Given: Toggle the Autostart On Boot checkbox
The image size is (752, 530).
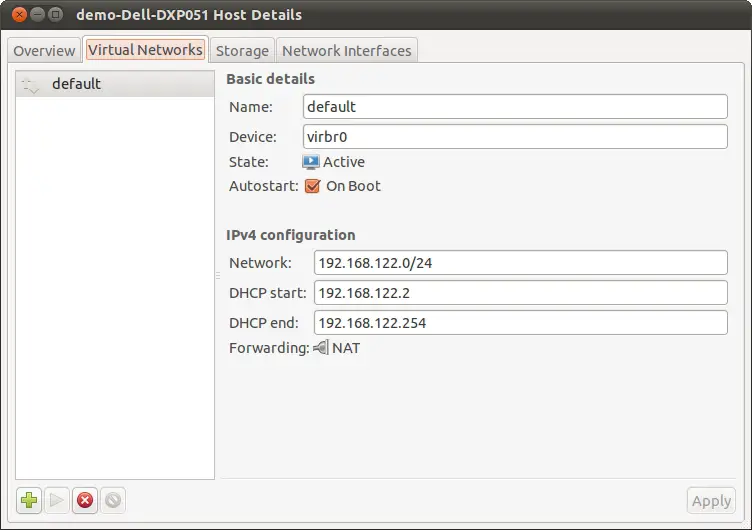Looking at the screenshot, I should pos(312,186).
